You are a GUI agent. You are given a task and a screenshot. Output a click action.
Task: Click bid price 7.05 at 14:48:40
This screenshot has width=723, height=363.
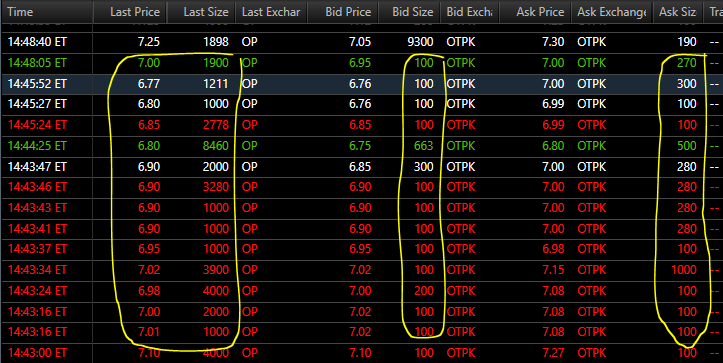[360, 42]
